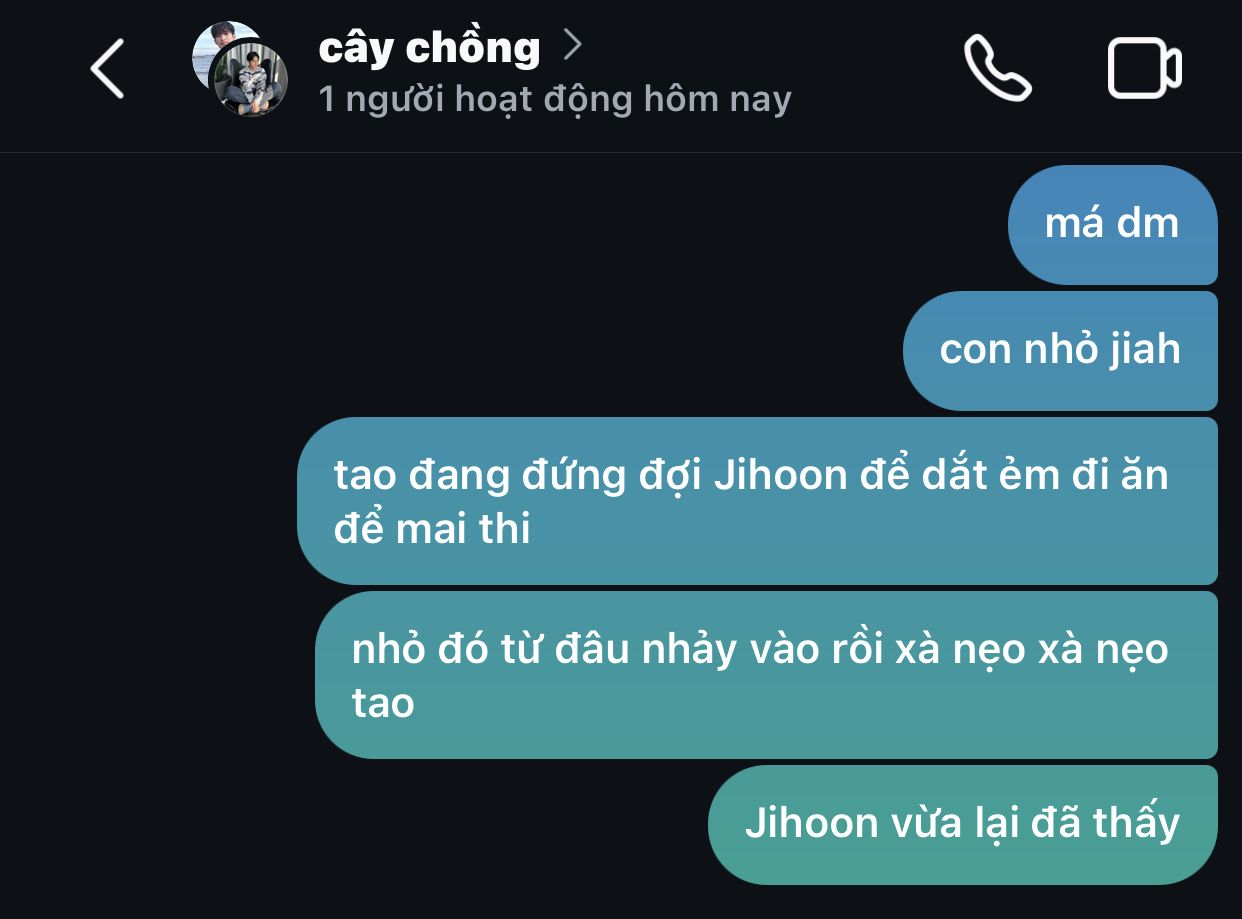Select the tao đang đứng đợi Jihoon message
This screenshot has width=1242, height=919.
click(x=757, y=501)
